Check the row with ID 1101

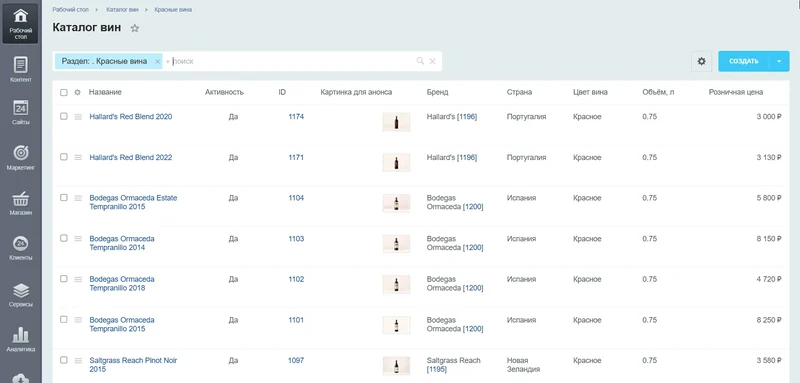pyautogui.click(x=64, y=319)
